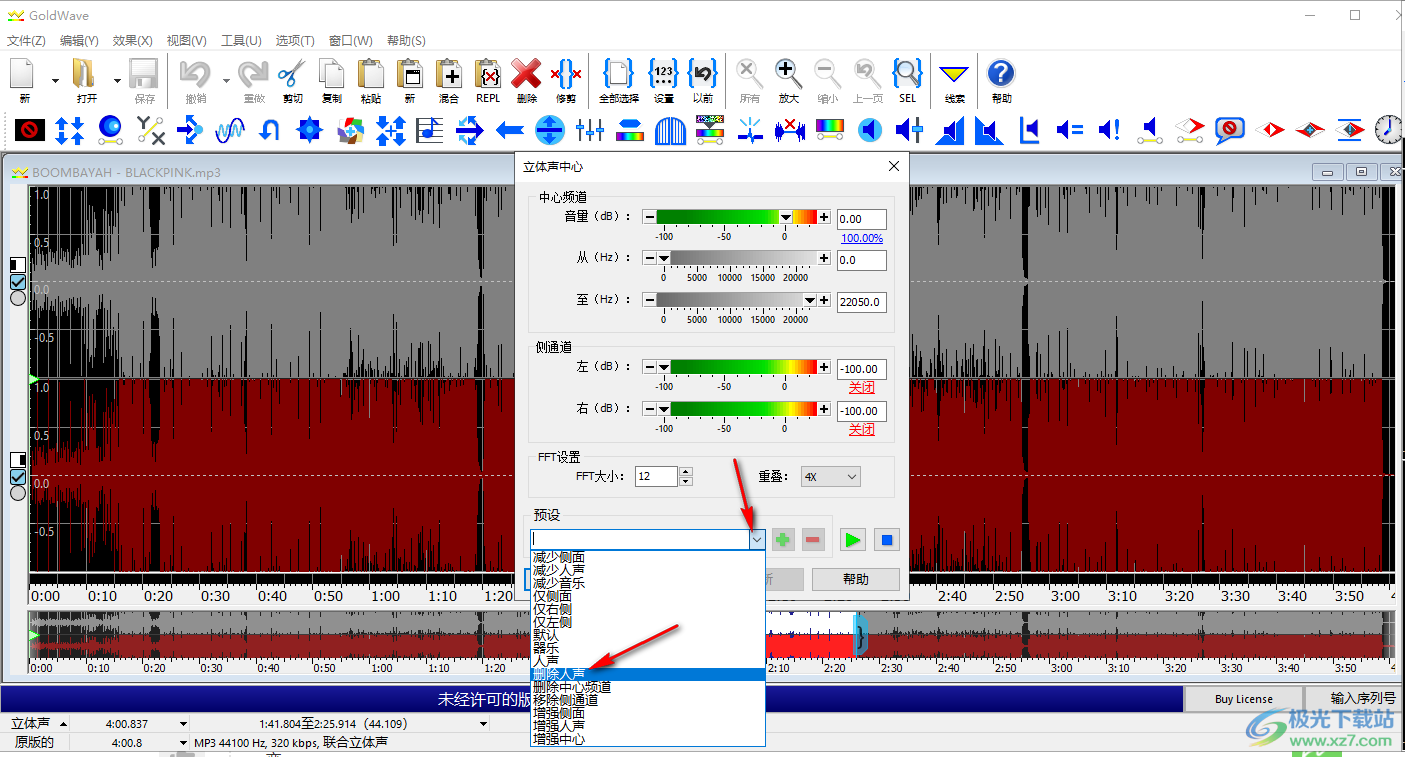The width and height of the screenshot is (1405, 757).
Task: Click the 至 (Hz) frequency slider handle
Action: click(x=810, y=300)
